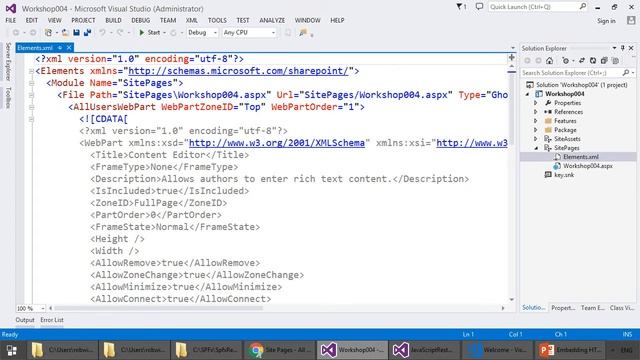Click Solution Explorer Pending Changes Filter icon

pos(565,60)
